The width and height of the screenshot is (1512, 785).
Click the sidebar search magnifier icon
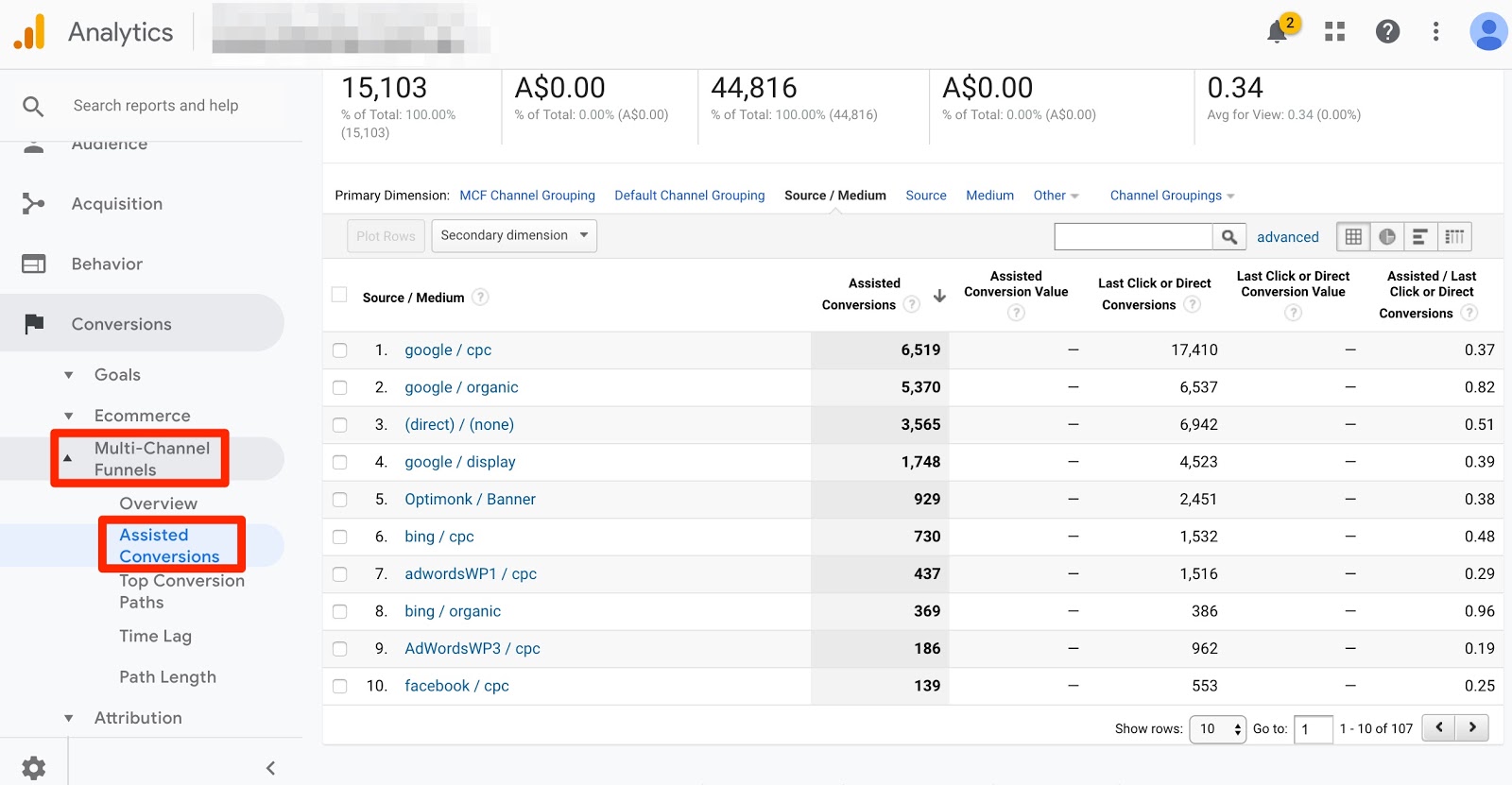[x=33, y=106]
